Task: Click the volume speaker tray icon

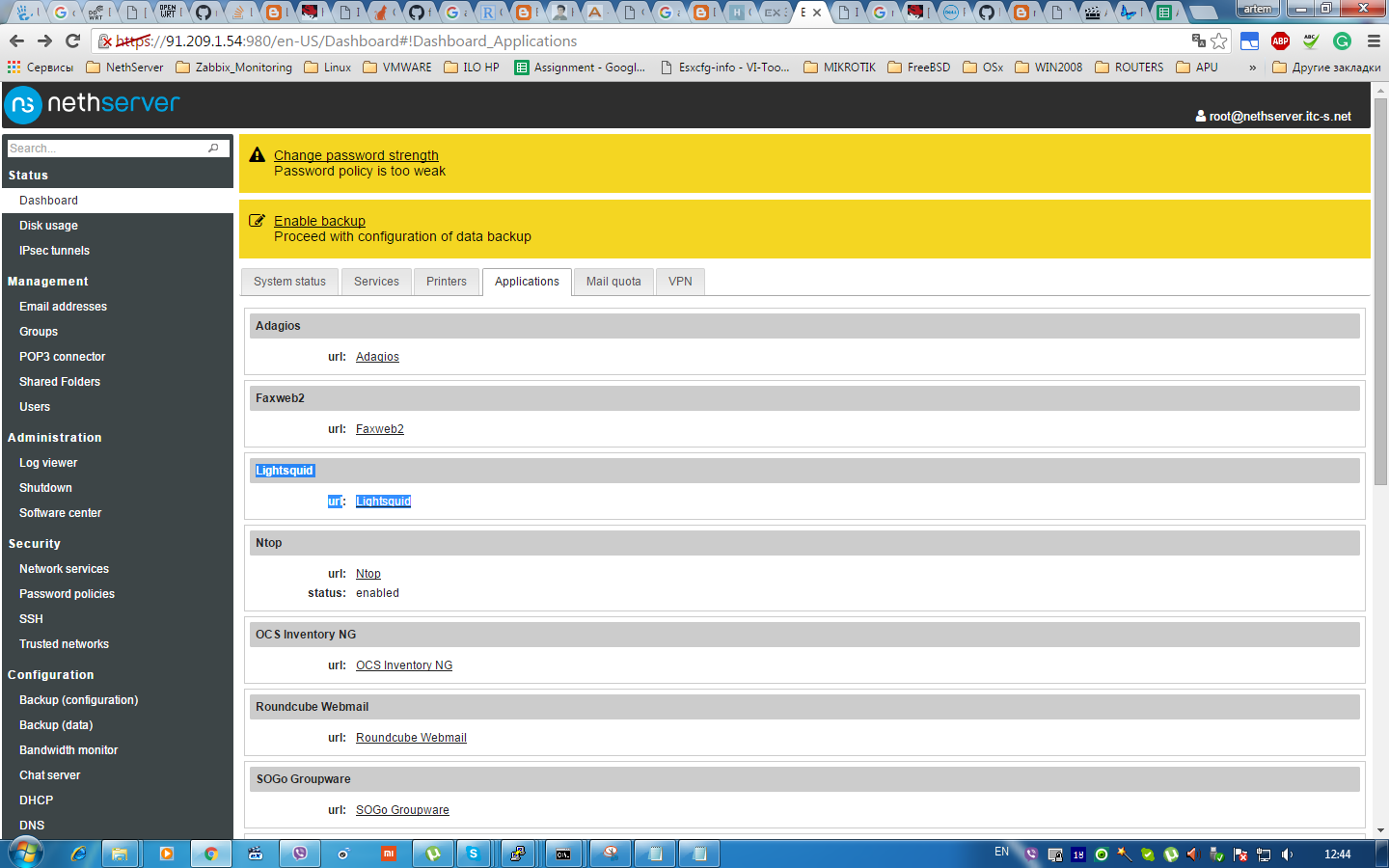Action: [x=1287, y=854]
